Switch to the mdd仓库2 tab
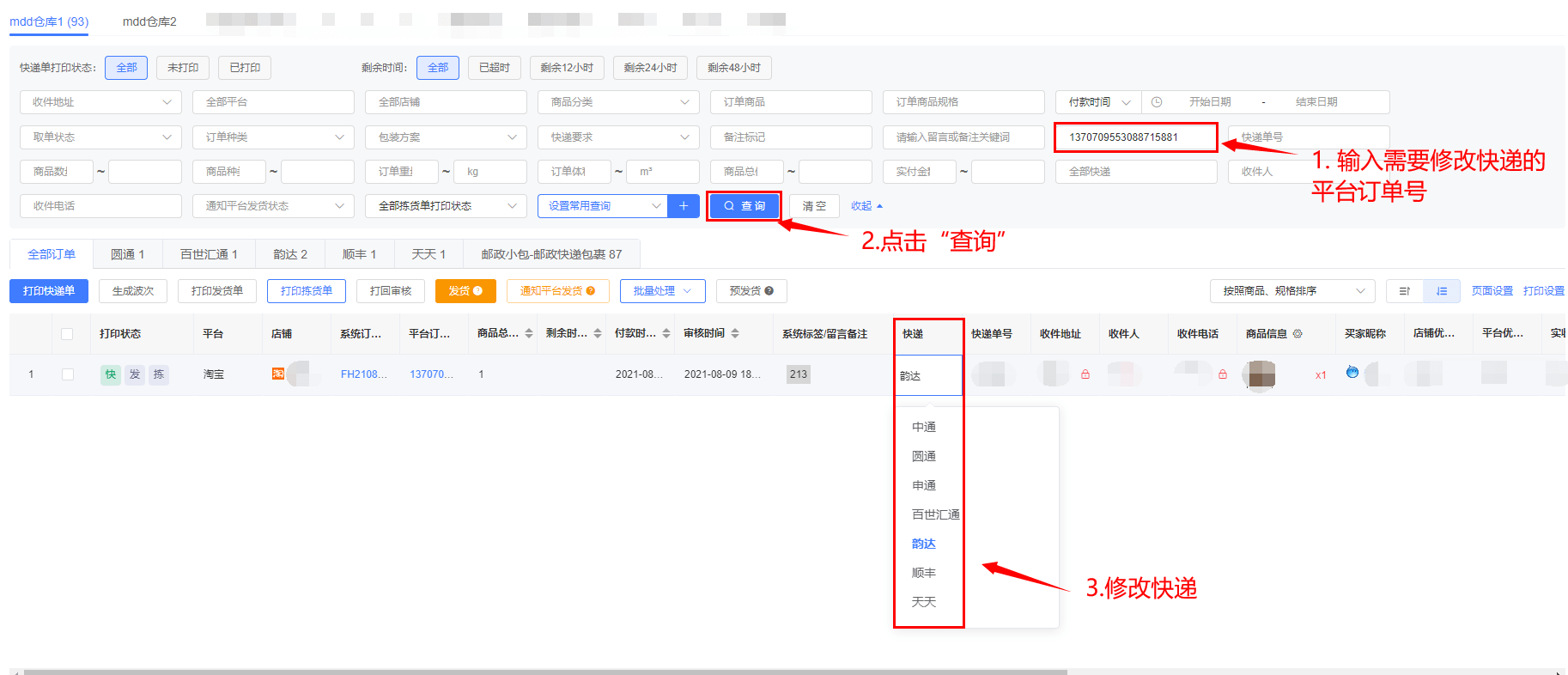 (149, 21)
